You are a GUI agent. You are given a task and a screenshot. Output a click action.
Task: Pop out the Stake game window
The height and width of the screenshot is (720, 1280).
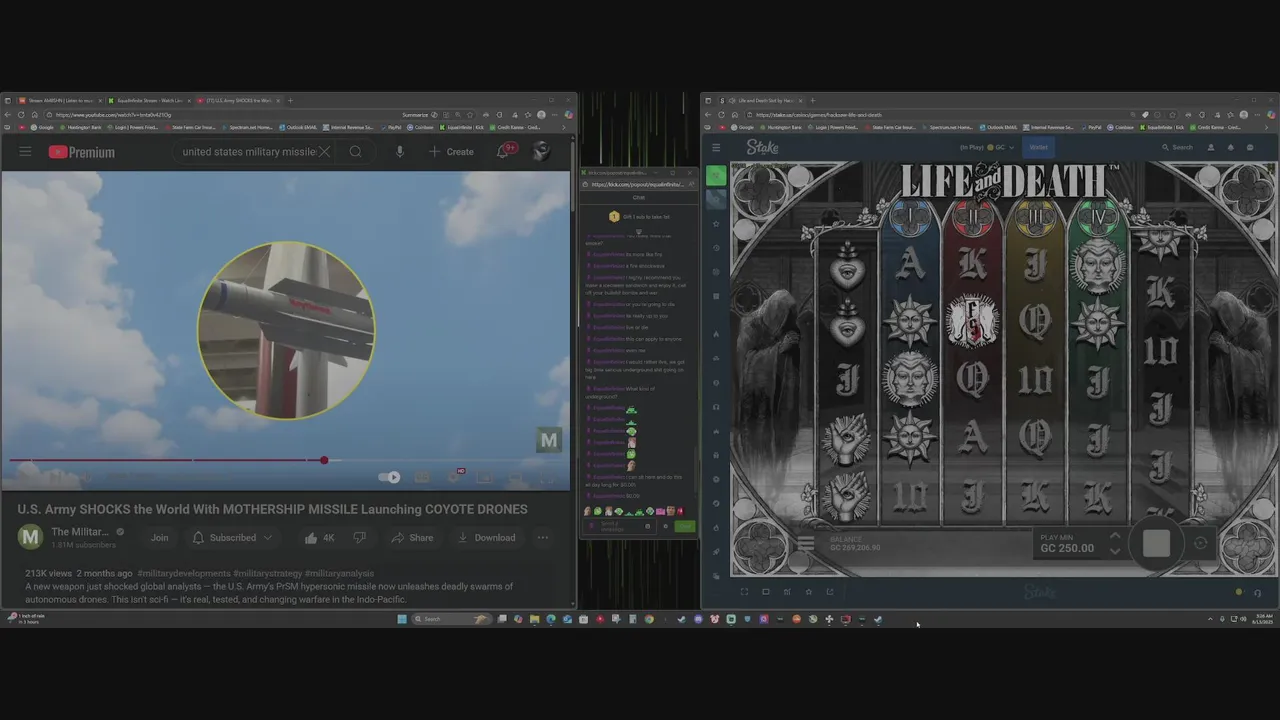pyautogui.click(x=830, y=591)
